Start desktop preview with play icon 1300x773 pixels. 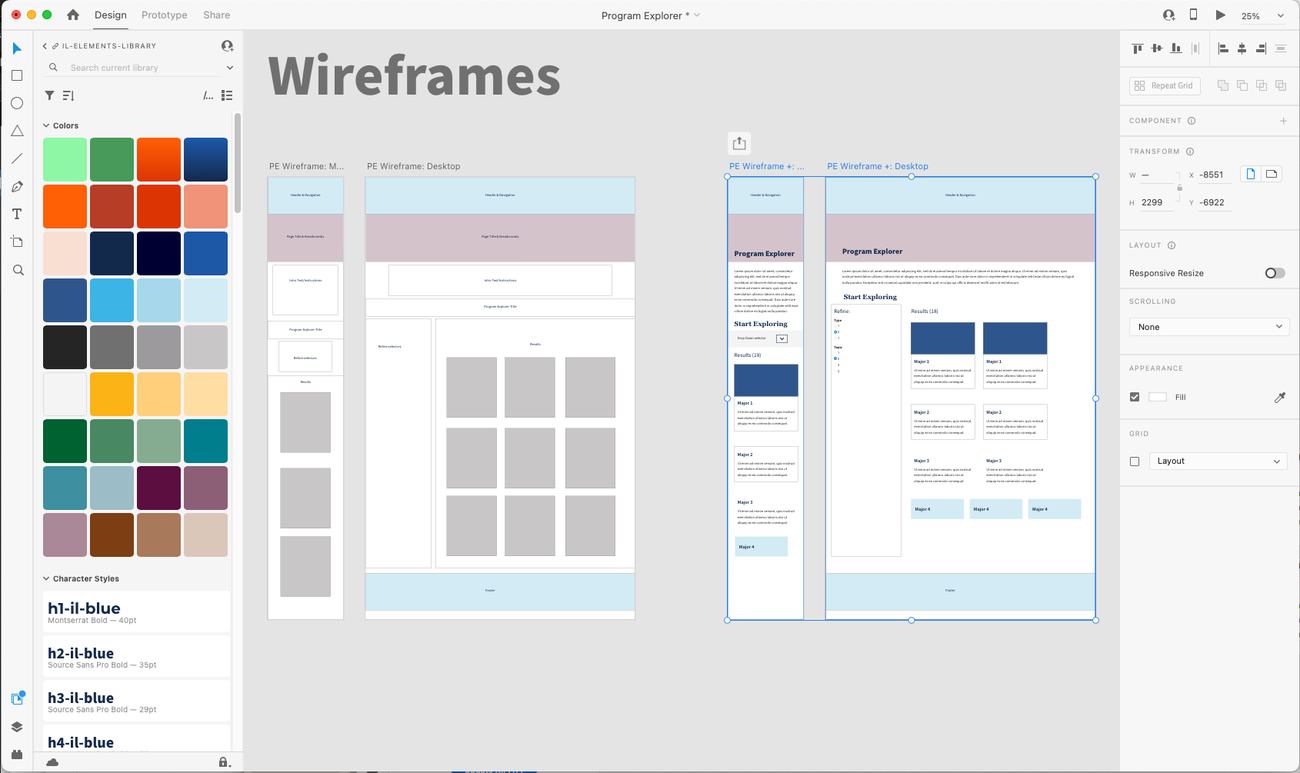pyautogui.click(x=1220, y=15)
